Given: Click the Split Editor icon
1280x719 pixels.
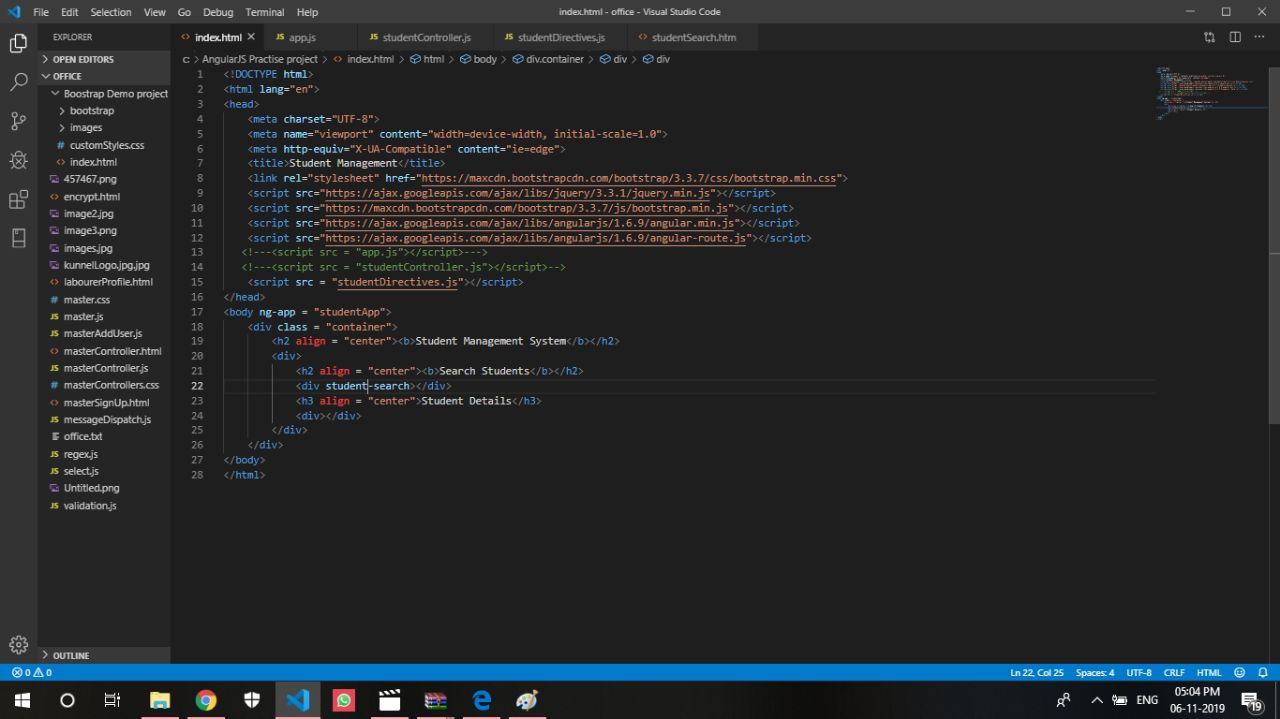Looking at the screenshot, I should coord(1235,37).
